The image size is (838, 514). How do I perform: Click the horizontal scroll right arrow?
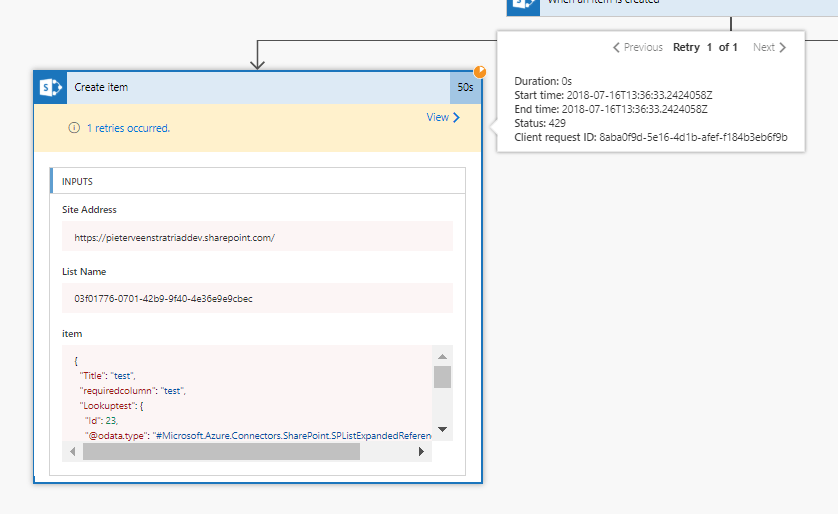421,451
